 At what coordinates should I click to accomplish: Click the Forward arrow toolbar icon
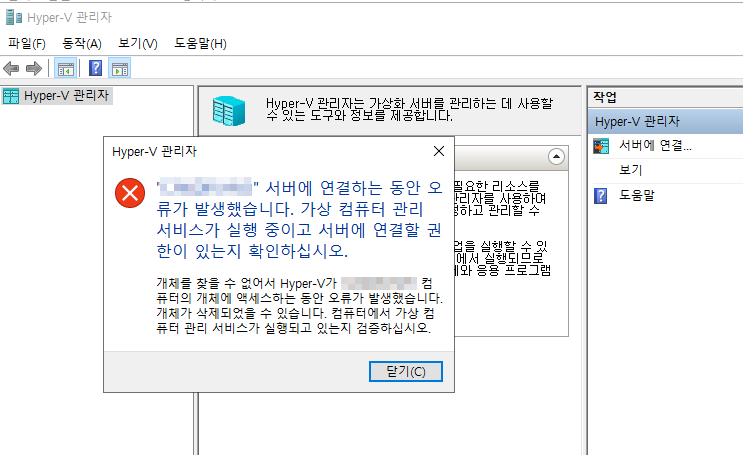coord(34,69)
